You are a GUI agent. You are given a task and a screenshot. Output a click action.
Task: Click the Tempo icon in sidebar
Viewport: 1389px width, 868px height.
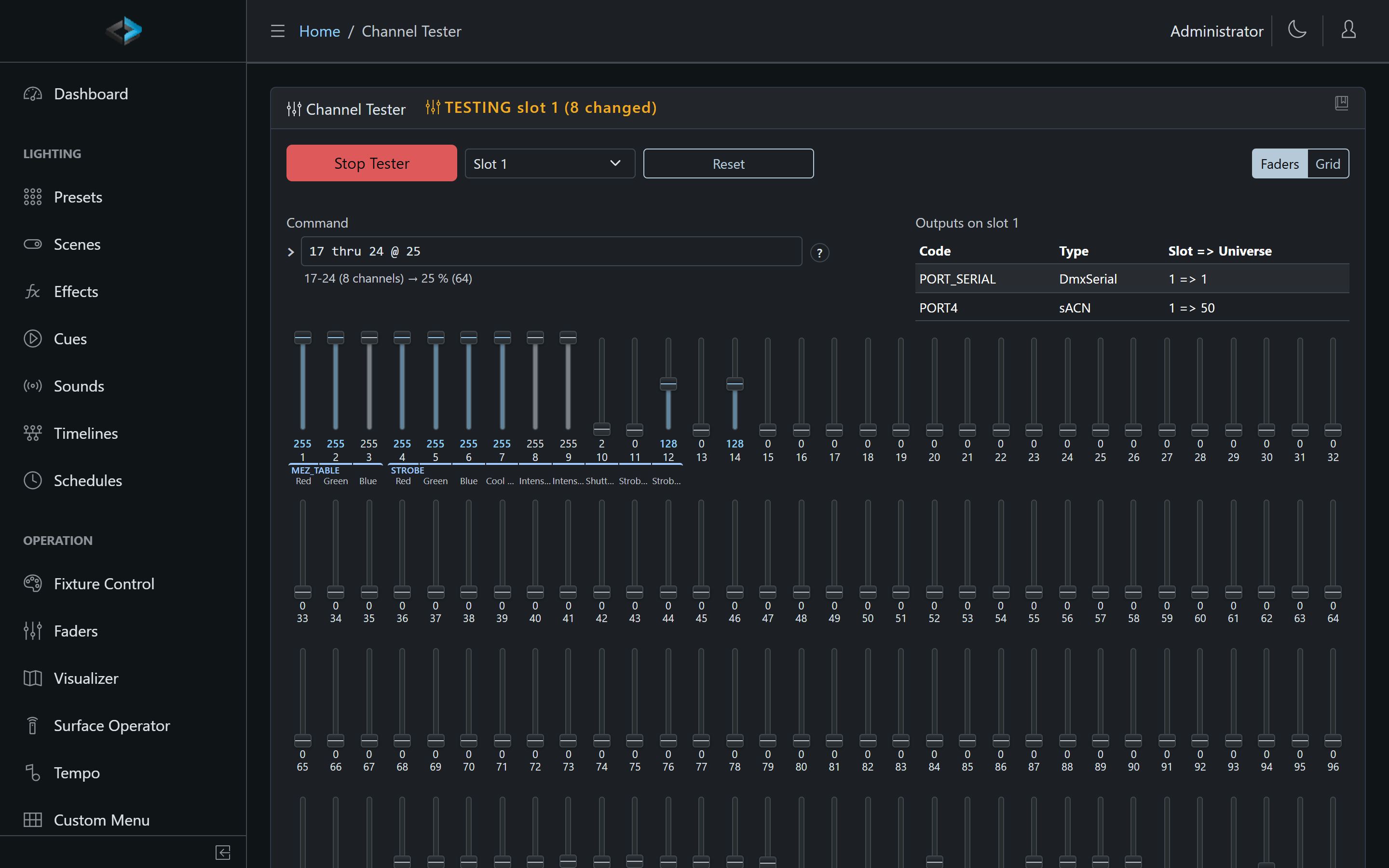click(33, 773)
